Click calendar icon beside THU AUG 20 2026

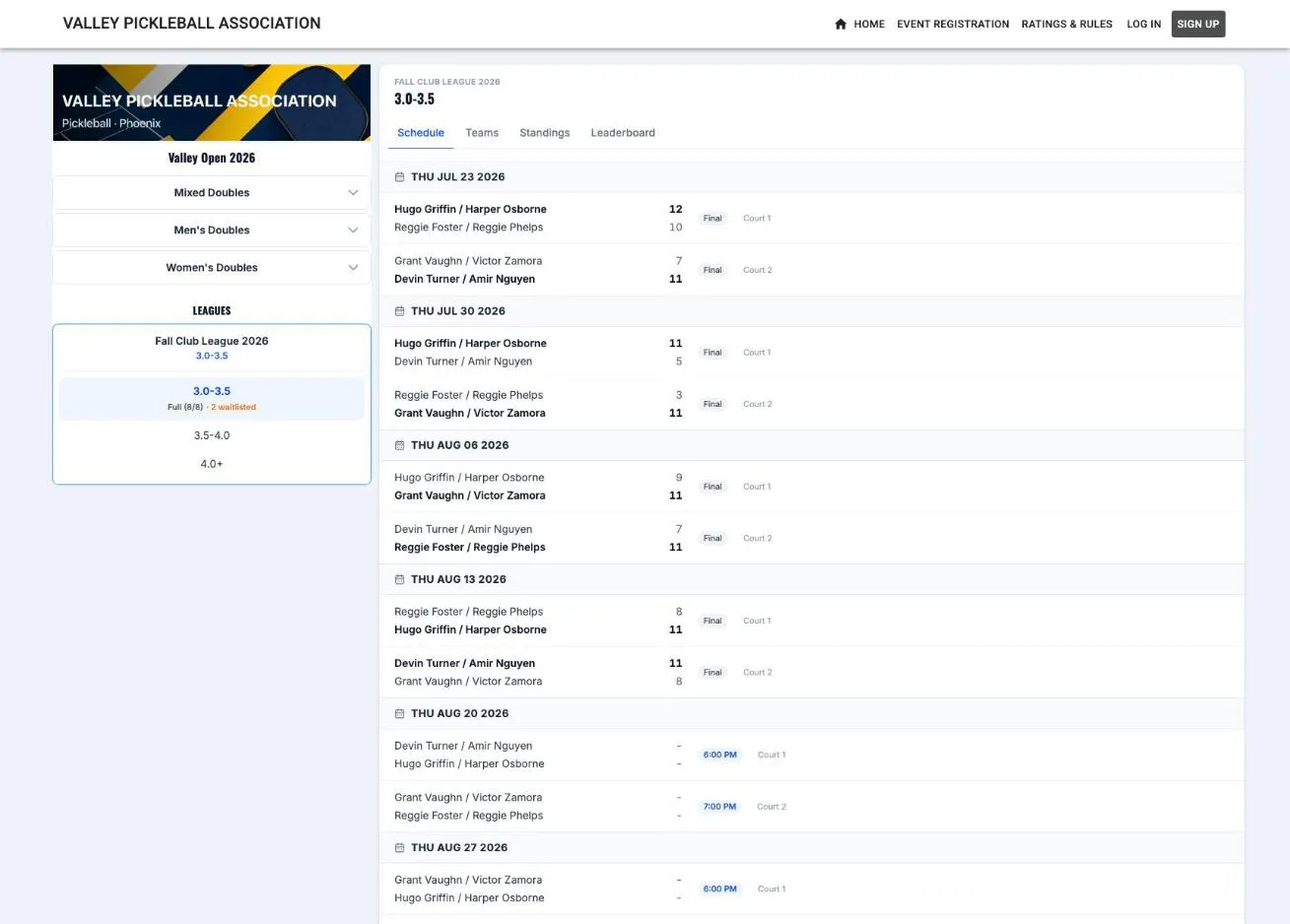pyautogui.click(x=399, y=713)
